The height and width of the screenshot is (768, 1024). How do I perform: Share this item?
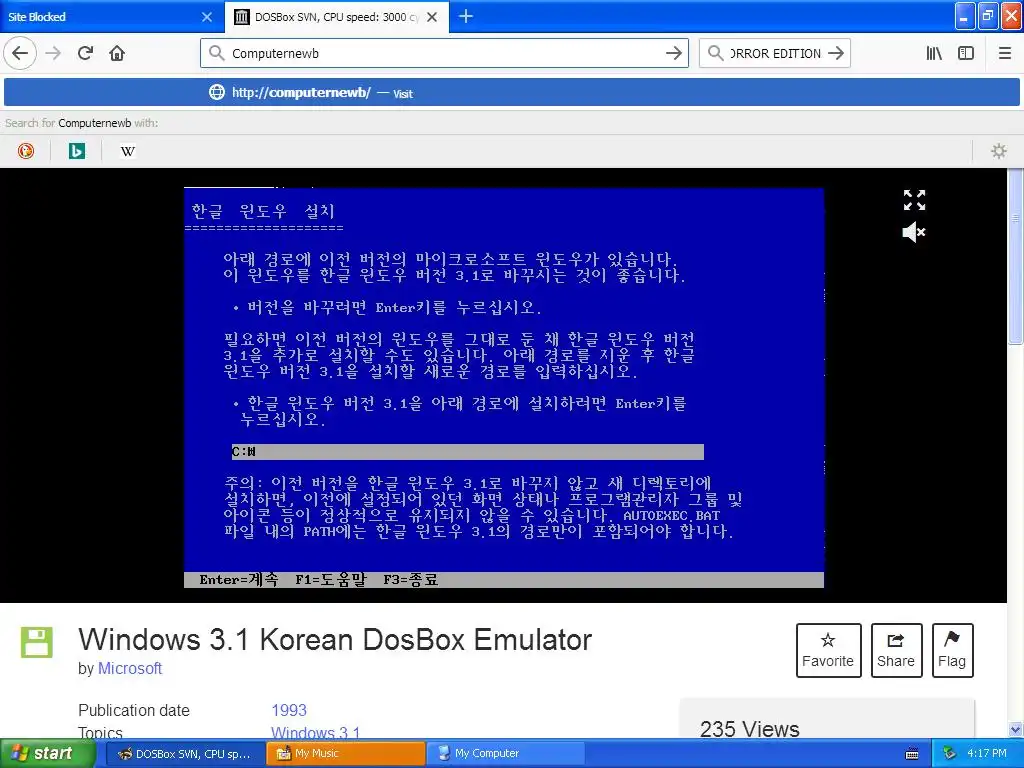(896, 650)
